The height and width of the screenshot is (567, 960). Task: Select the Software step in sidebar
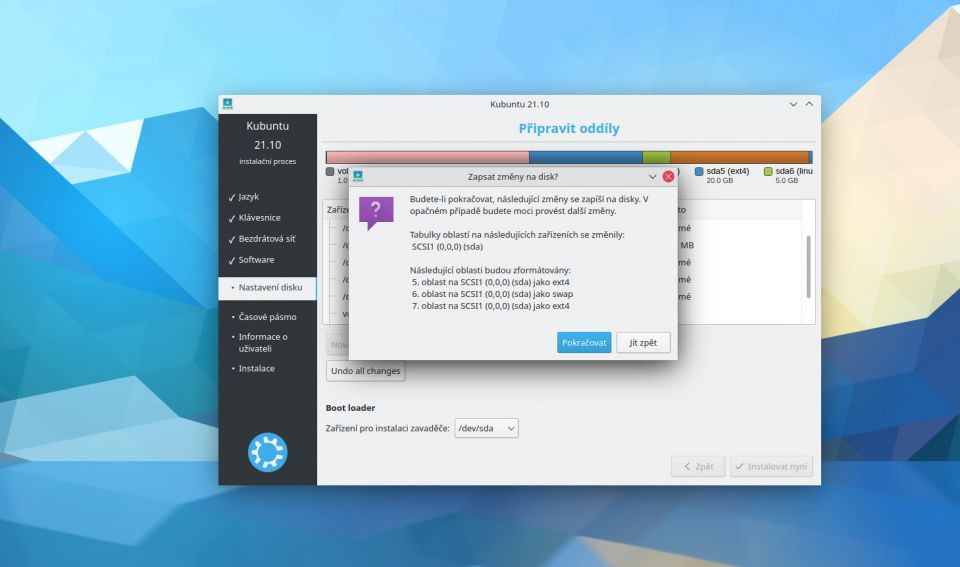click(x=257, y=260)
